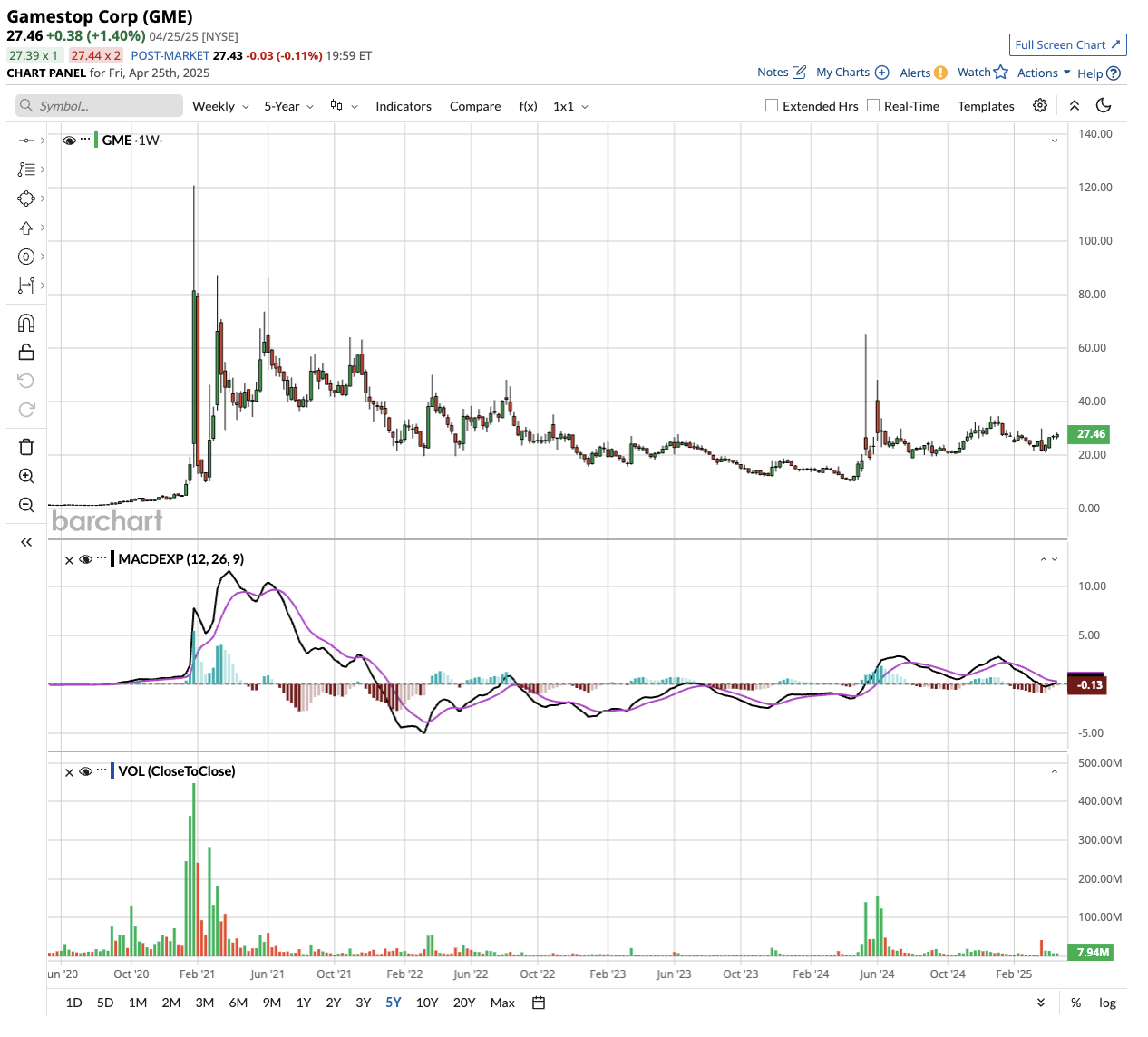Select the 1Y time range
The height and width of the screenshot is (1037, 1148).
pos(304,1003)
